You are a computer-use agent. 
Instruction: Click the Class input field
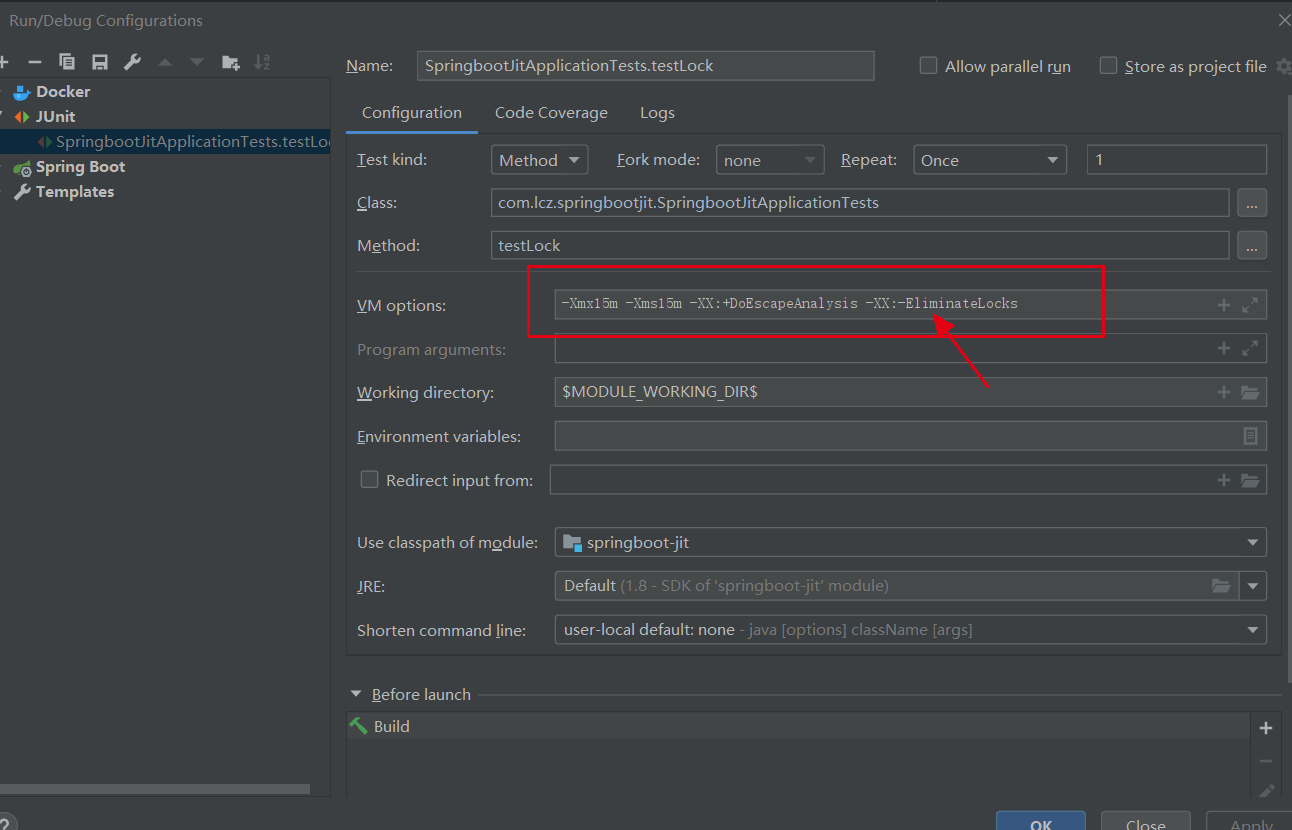(860, 203)
